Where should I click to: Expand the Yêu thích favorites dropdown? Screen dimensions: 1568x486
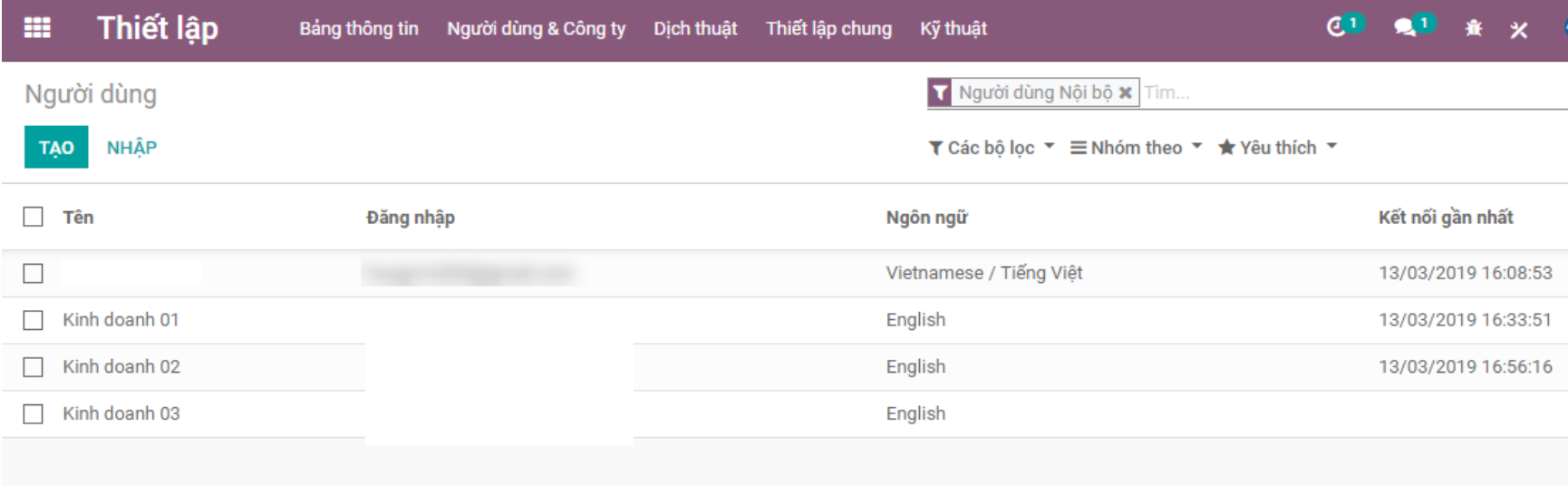1277,148
